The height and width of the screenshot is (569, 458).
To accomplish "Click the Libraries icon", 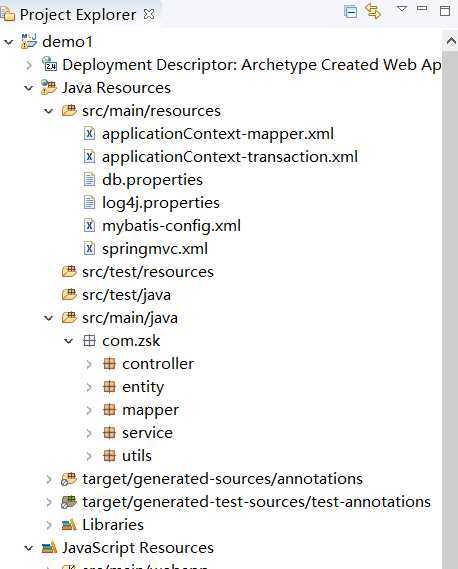I will coord(69,525).
